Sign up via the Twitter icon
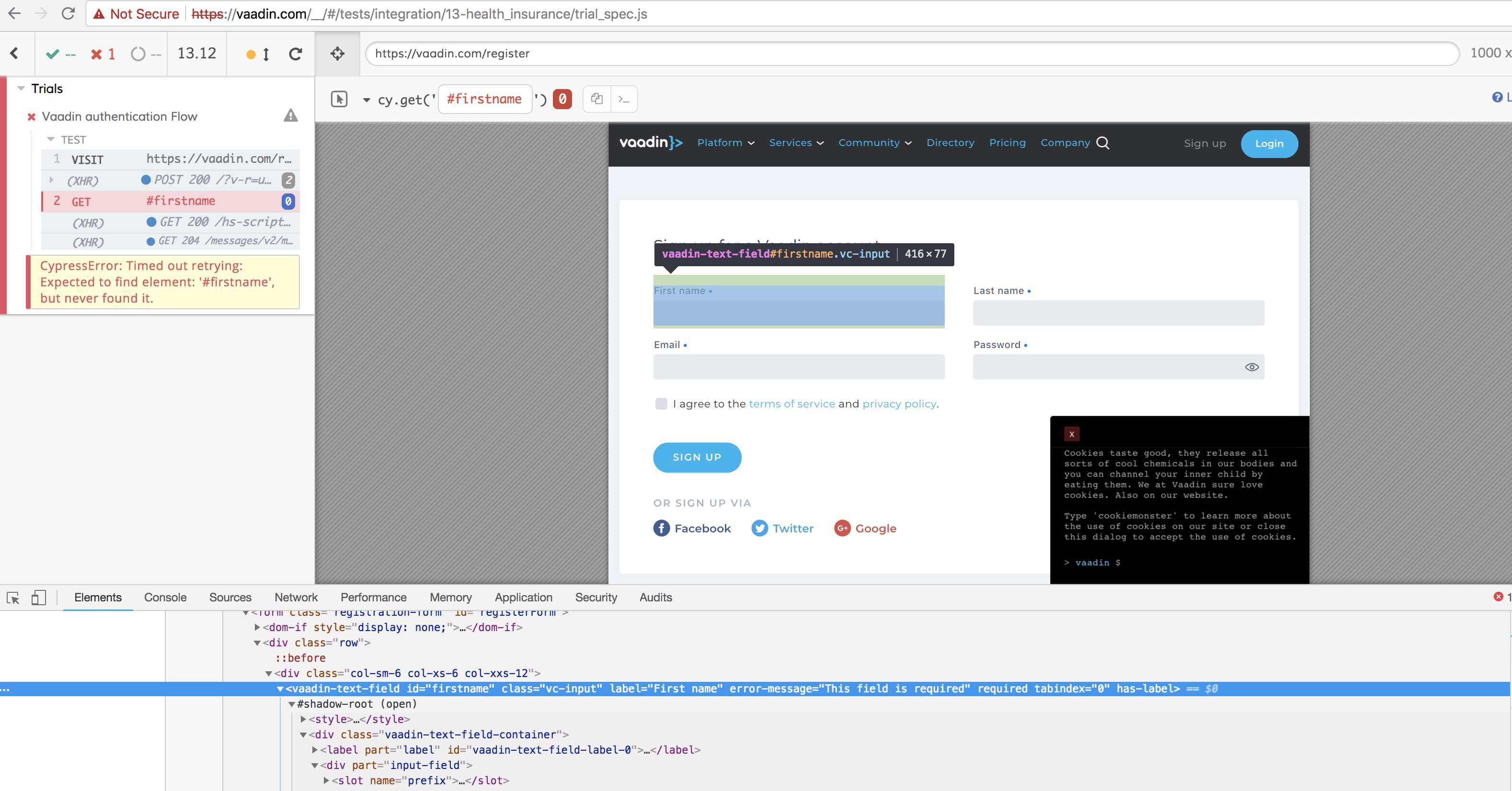The width and height of the screenshot is (1512, 791). click(758, 528)
